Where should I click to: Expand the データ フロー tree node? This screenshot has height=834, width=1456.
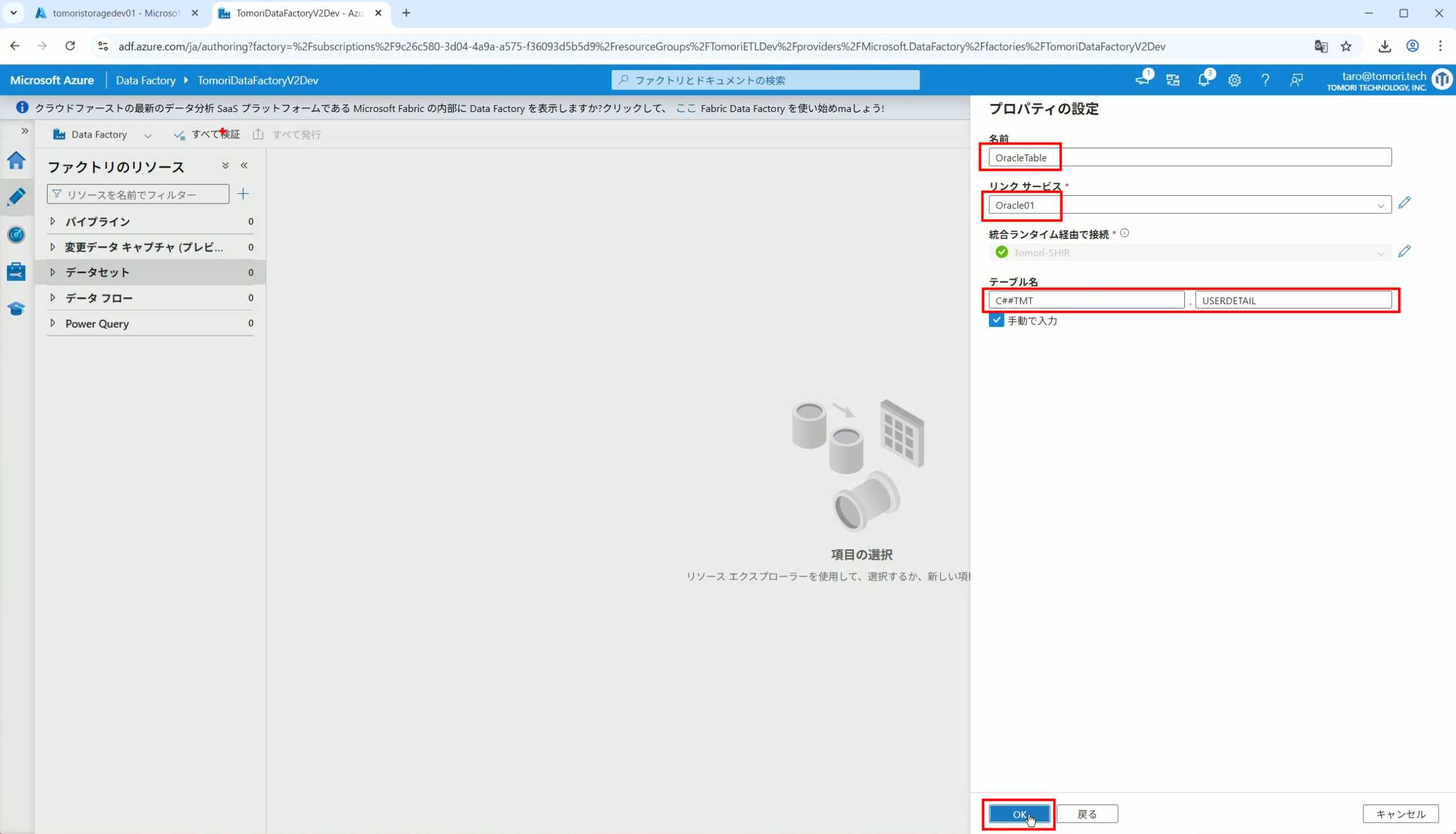[x=53, y=298]
